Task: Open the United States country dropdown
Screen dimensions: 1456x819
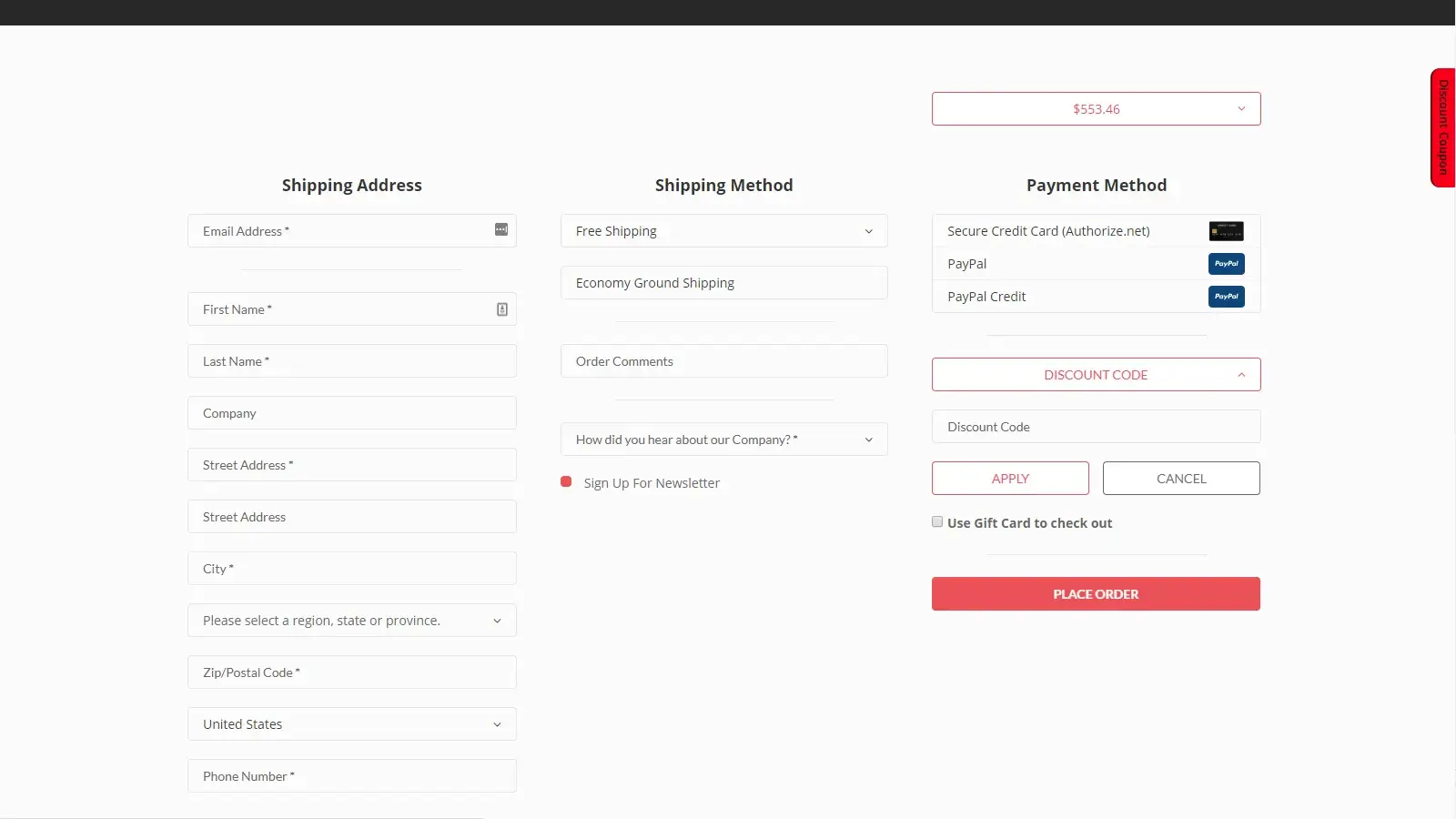Action: point(351,723)
